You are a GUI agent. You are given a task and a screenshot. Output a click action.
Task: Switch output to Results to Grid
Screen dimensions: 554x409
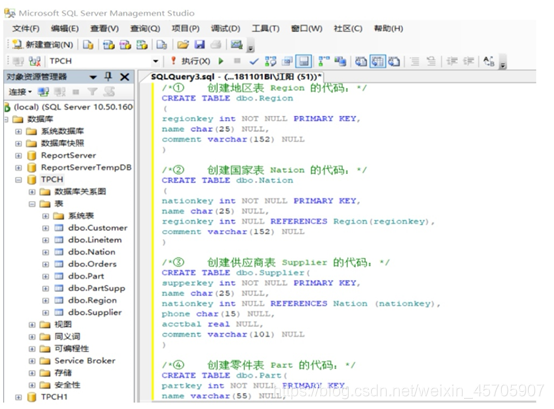(x=377, y=61)
